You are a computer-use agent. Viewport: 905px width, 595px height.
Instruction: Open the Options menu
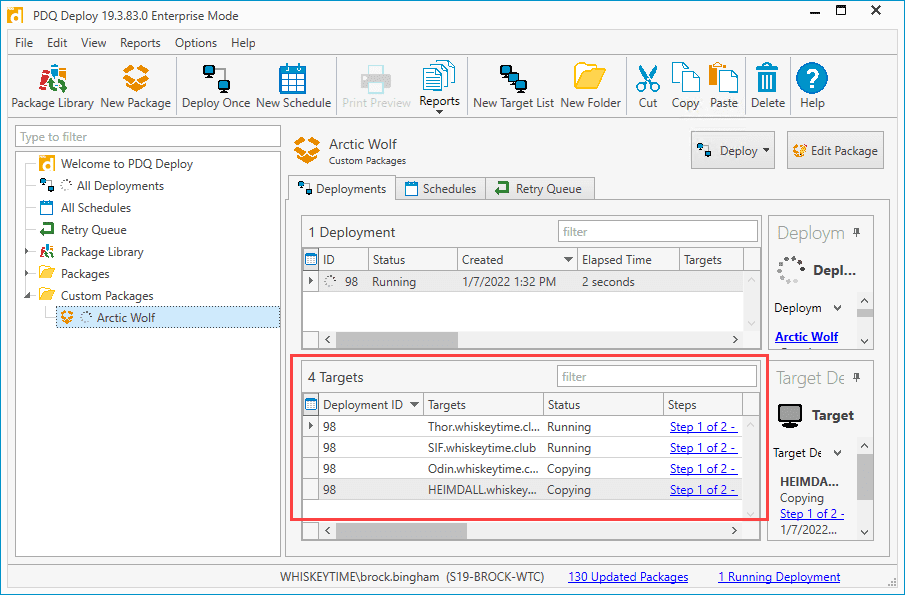(x=196, y=43)
